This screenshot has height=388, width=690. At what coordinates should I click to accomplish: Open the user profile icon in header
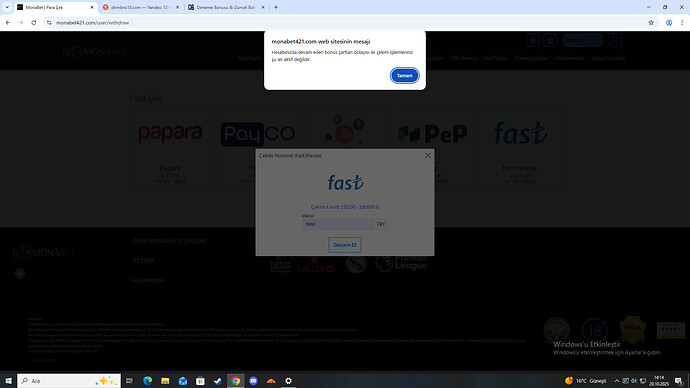click(x=615, y=40)
